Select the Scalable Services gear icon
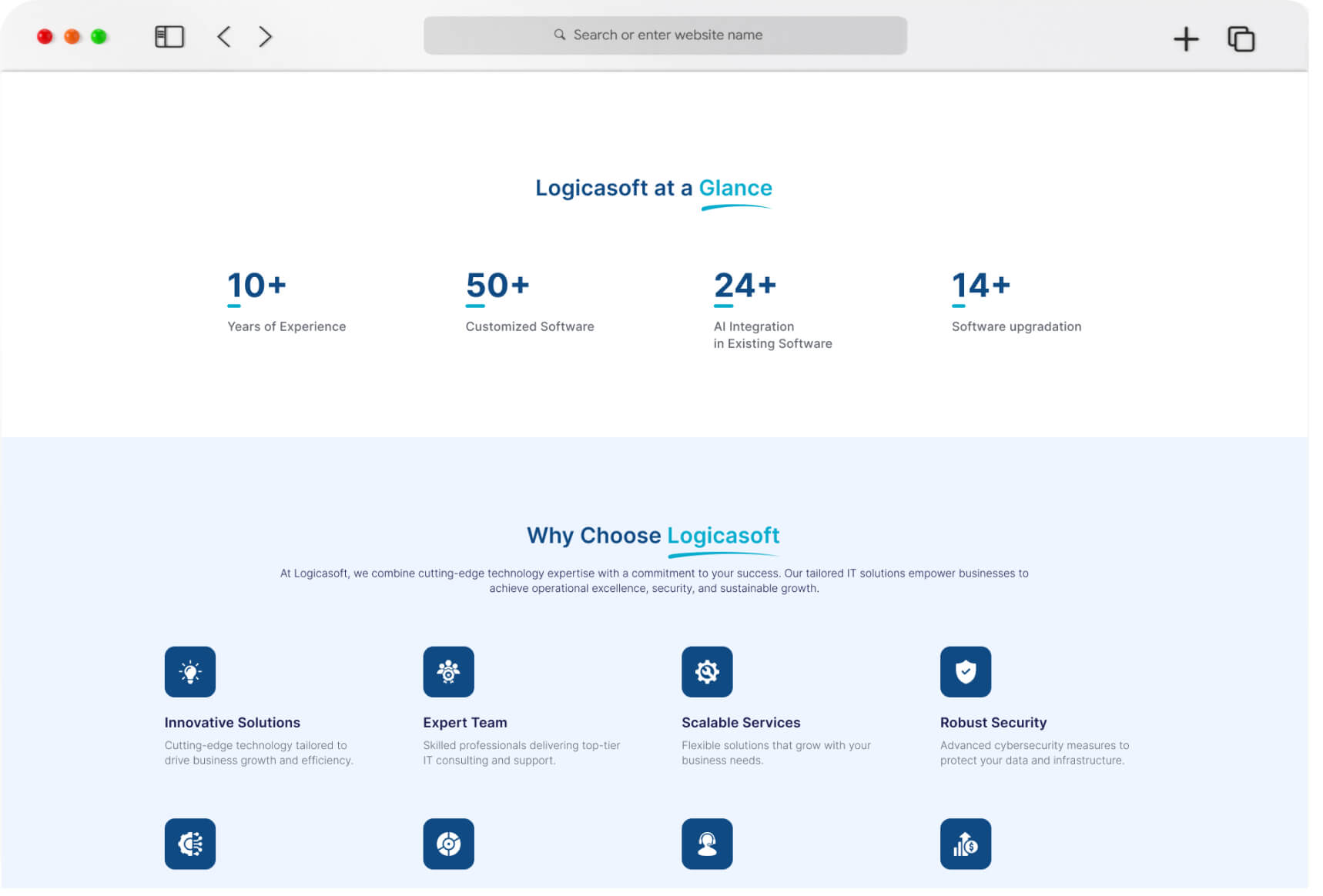 coord(707,671)
